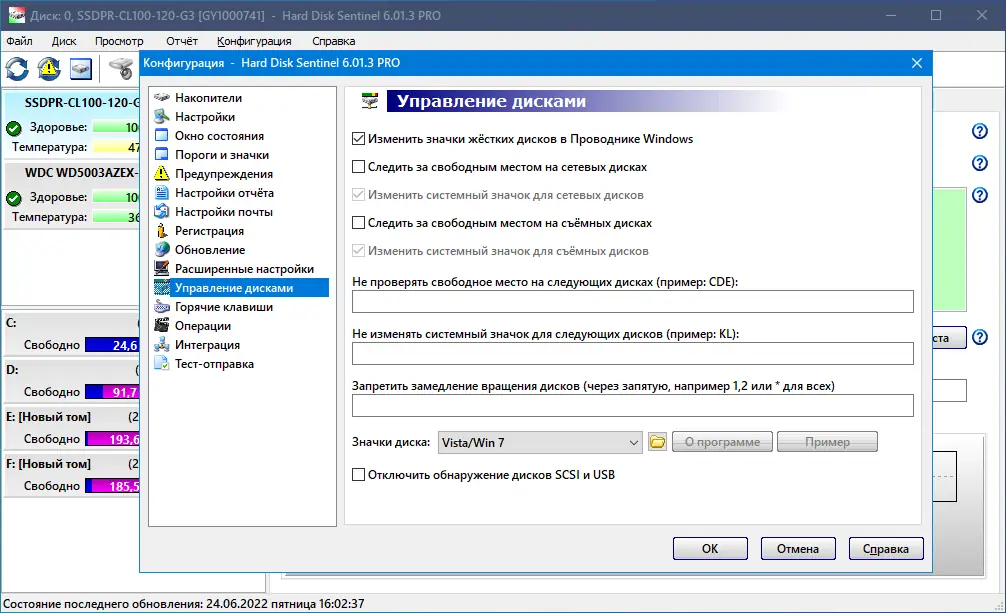This screenshot has height=613, width=1006.
Task: Click the excluded disks input field
Action: [632, 301]
